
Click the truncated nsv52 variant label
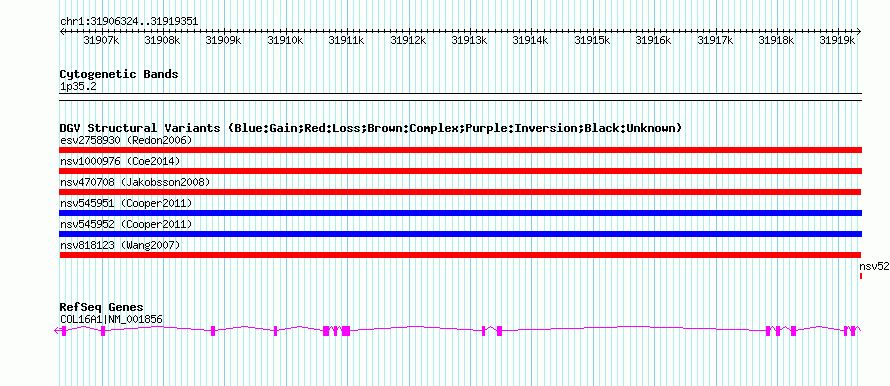pyautogui.click(x=874, y=266)
